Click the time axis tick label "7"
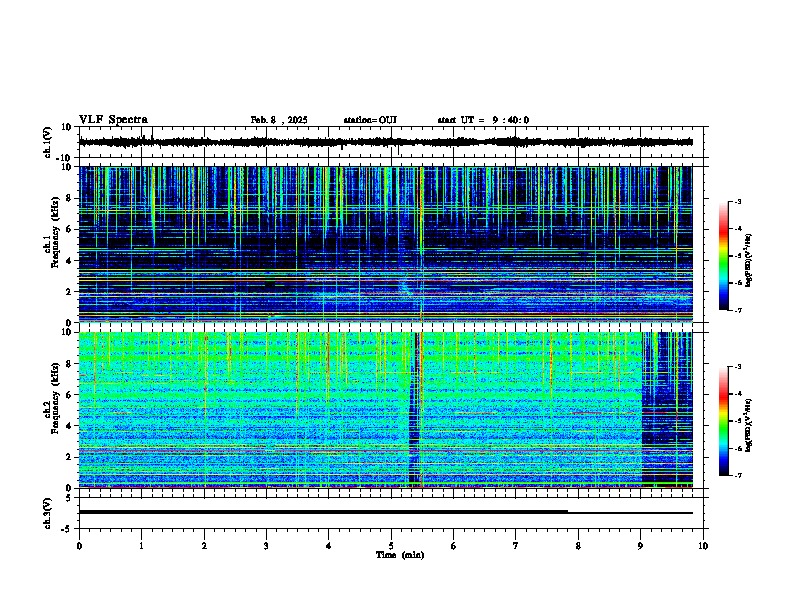Viewport: 792px width, 612px height. point(516,546)
